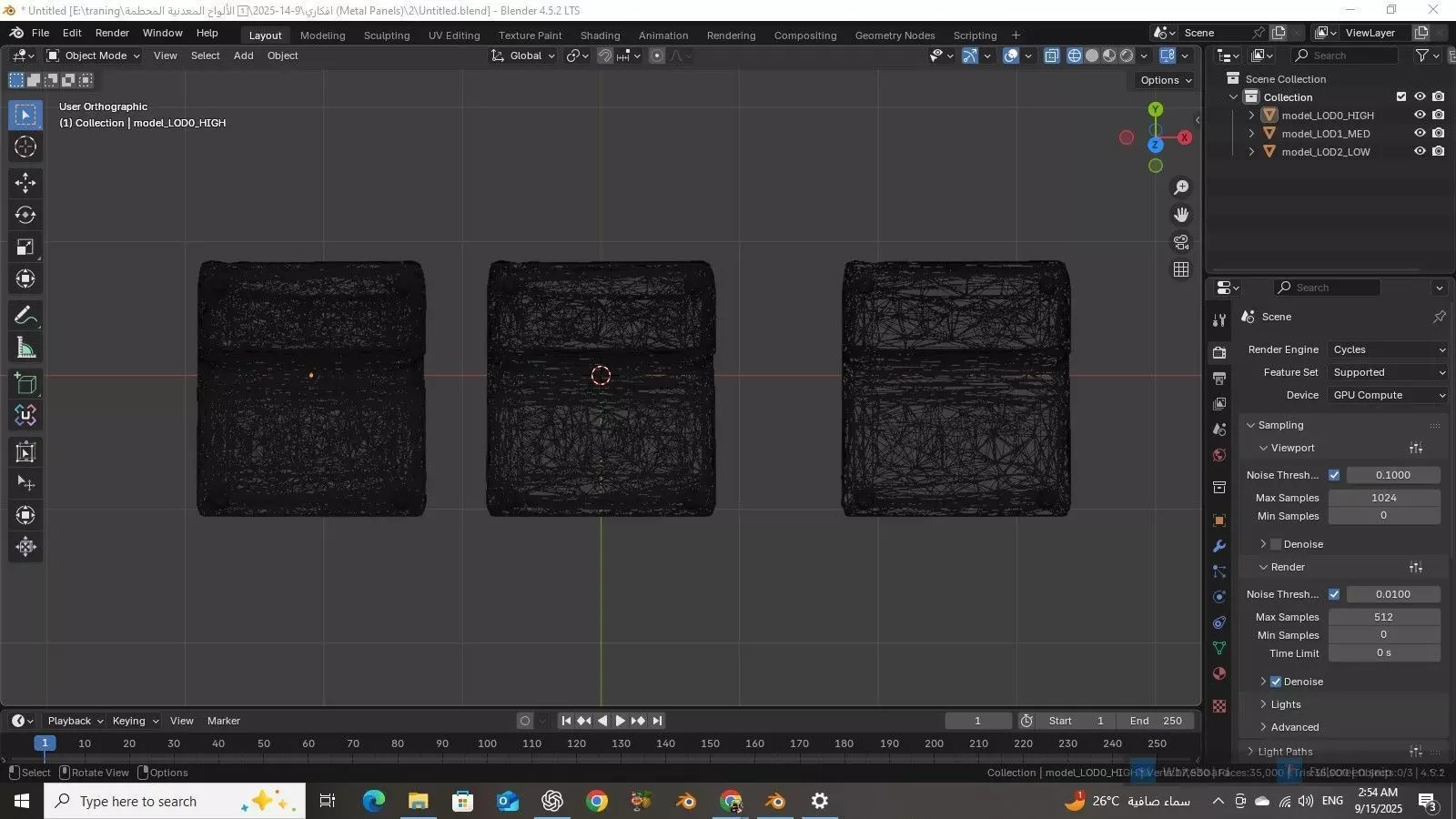Disable Render Denoise checkbox
Viewport: 1456px width, 819px height.
pyautogui.click(x=1276, y=682)
